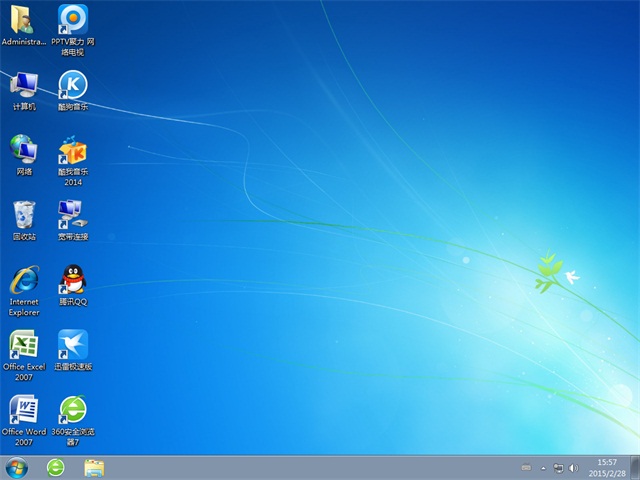Open the Windows Start menu
This screenshot has width=640, height=480.
point(17,467)
